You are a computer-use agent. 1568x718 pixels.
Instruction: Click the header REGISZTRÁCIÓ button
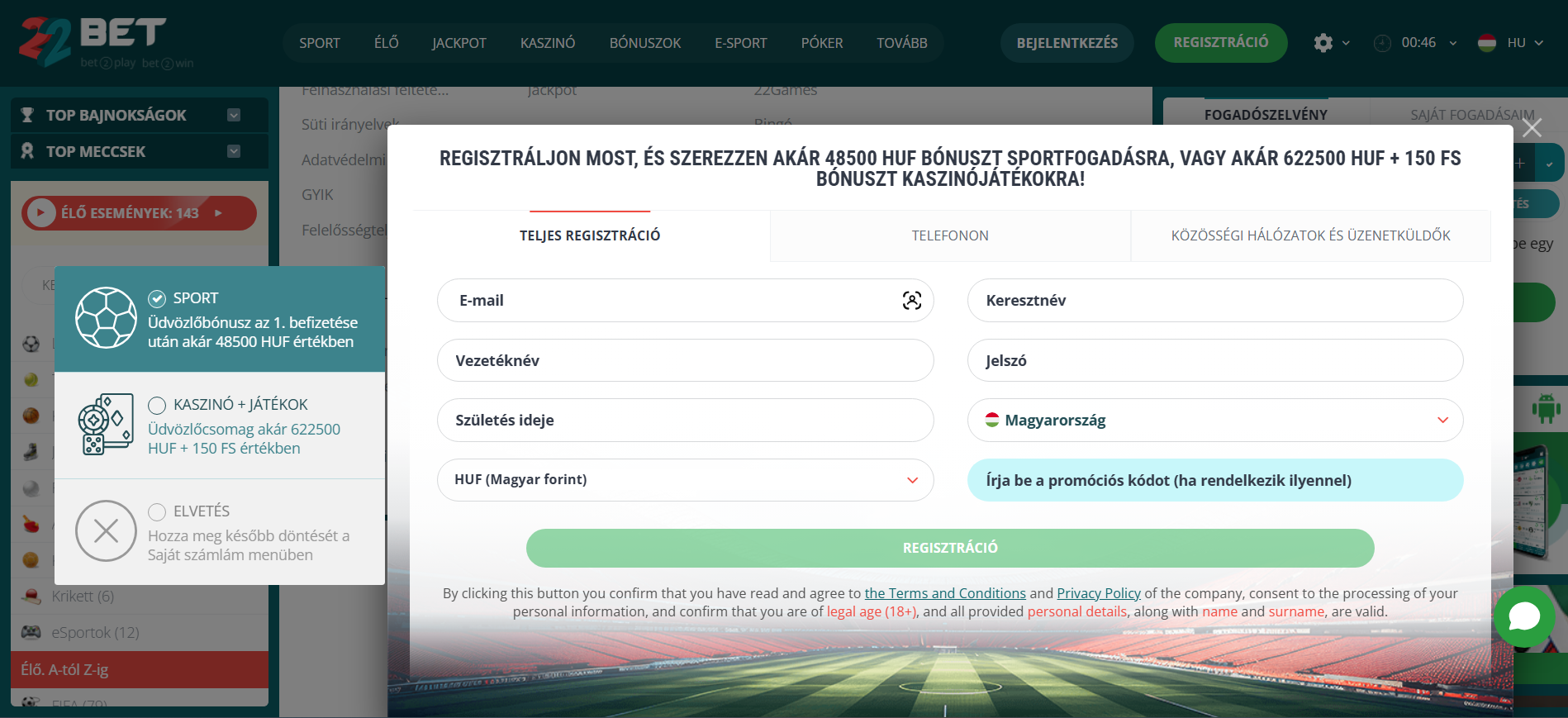pos(1221,43)
